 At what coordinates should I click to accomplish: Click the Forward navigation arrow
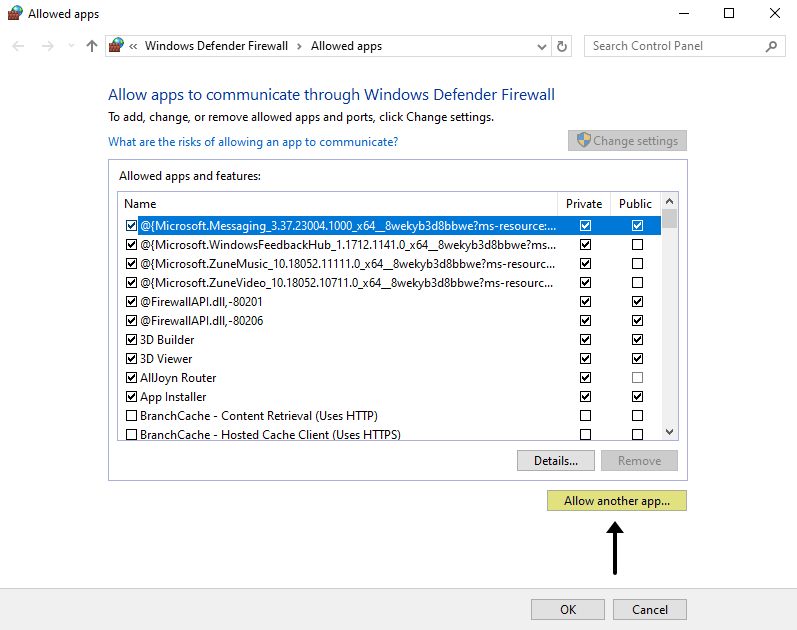(47, 46)
